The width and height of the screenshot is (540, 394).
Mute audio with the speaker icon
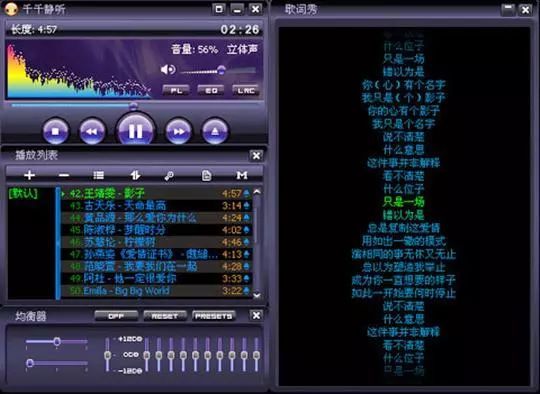click(168, 70)
